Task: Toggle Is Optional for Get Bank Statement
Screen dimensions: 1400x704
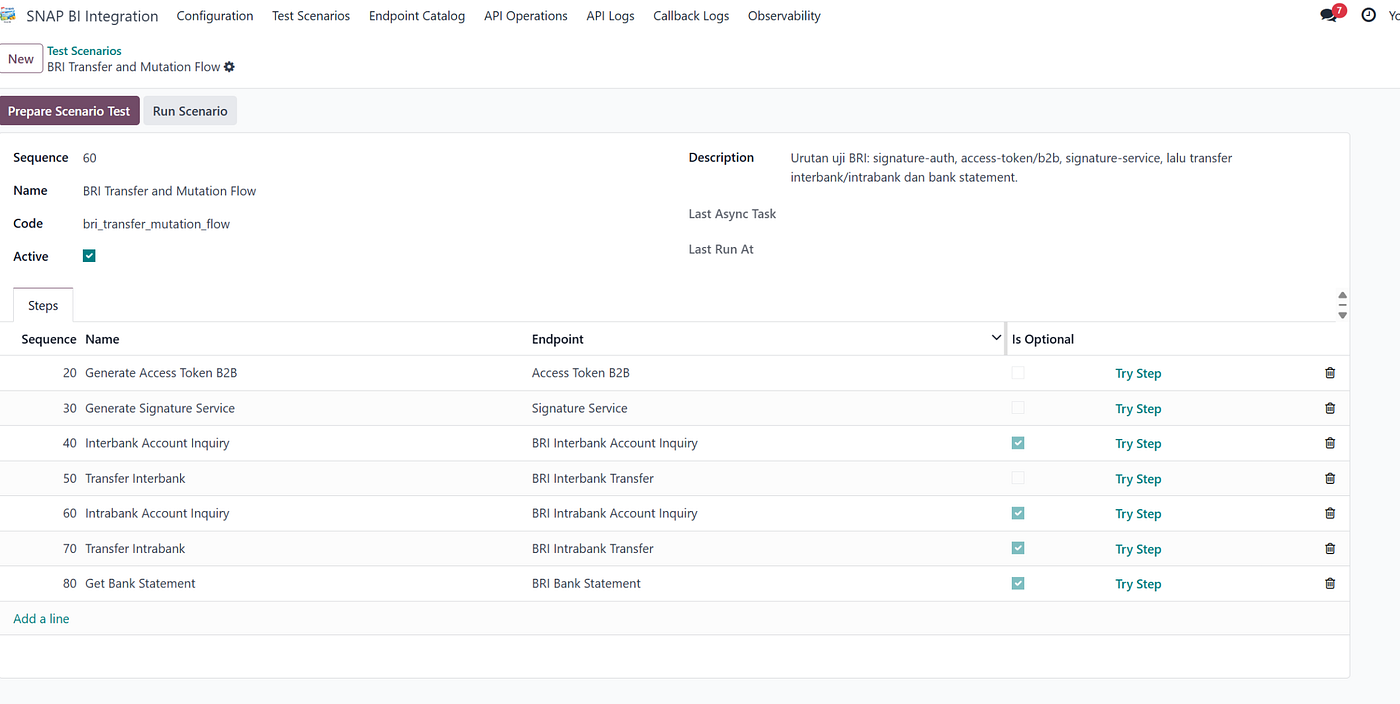Action: (x=1018, y=583)
